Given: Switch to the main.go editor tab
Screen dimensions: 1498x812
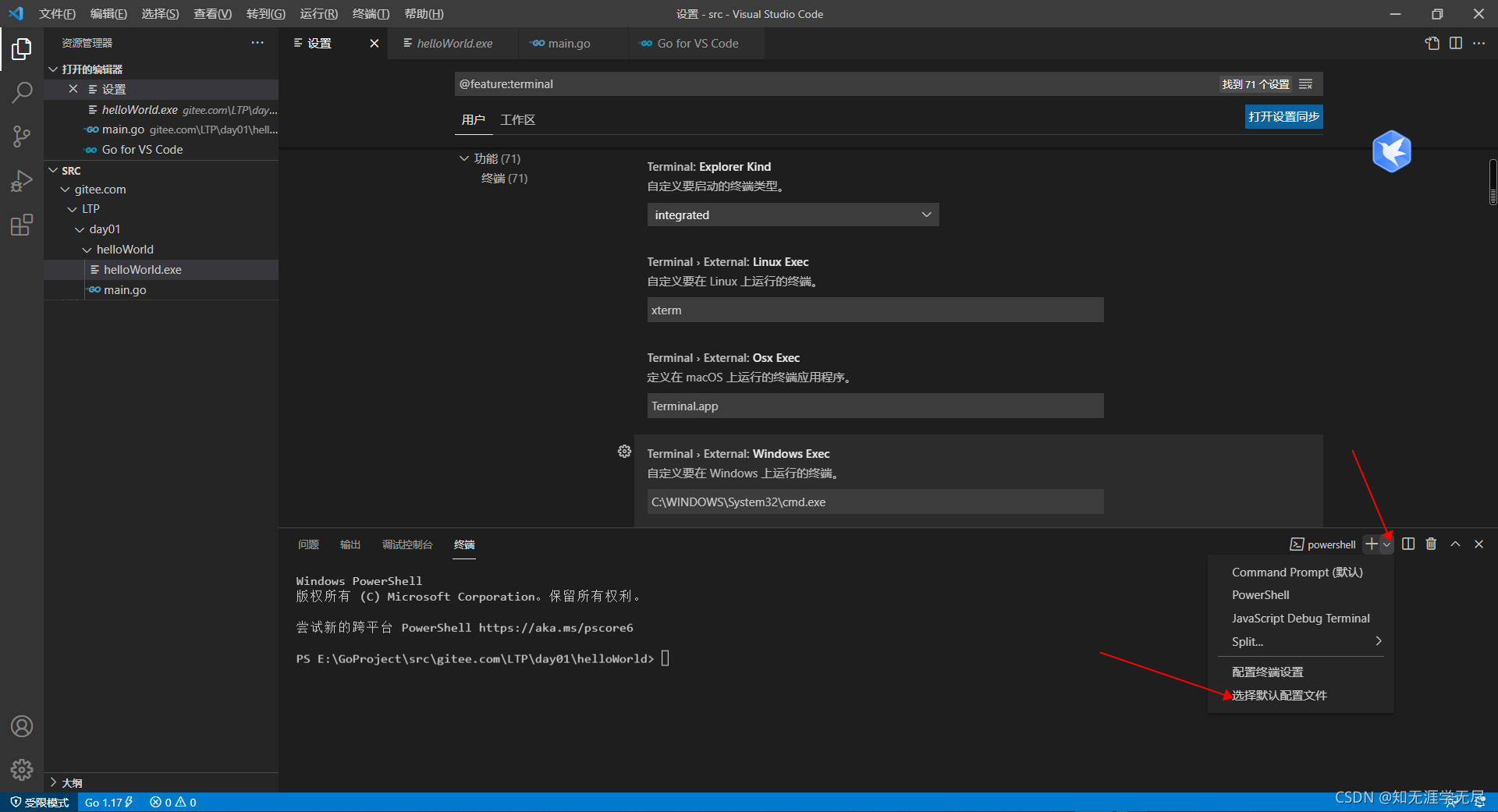Looking at the screenshot, I should coord(570,44).
